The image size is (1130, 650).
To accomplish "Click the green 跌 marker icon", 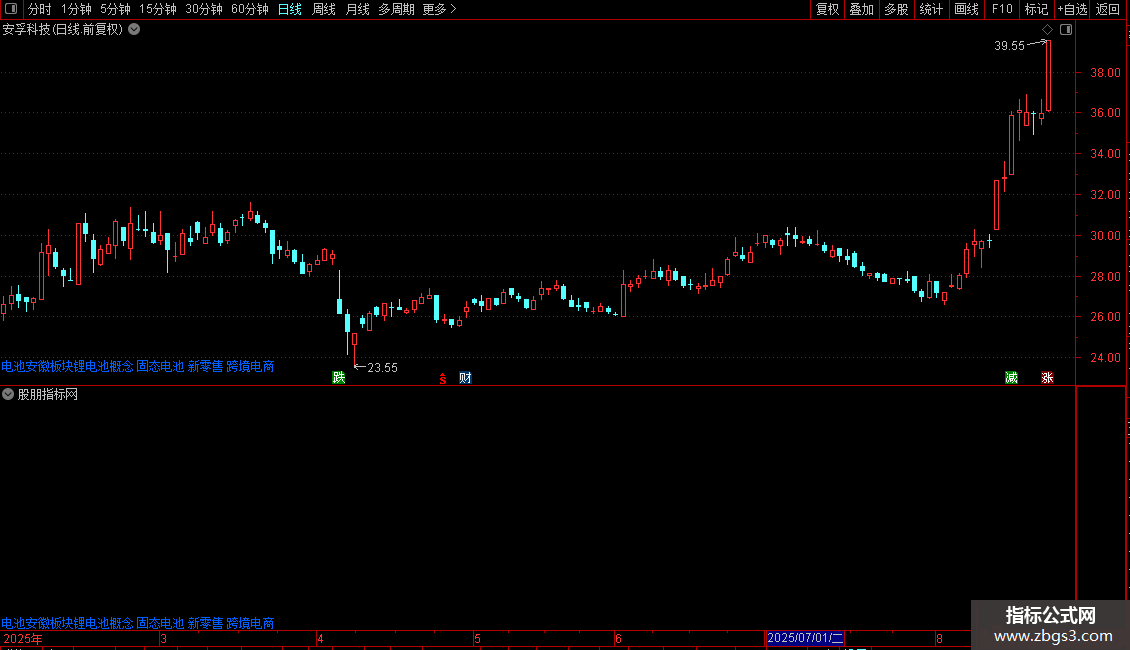I will (339, 378).
